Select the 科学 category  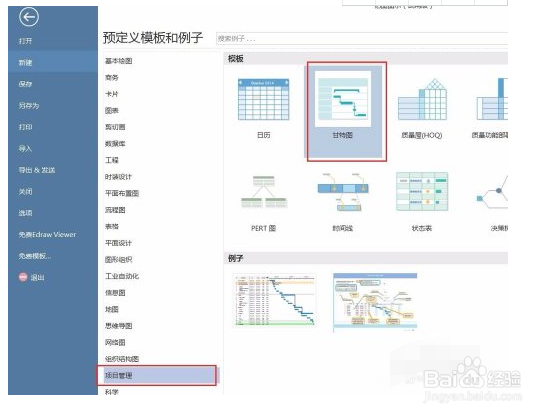(112, 391)
